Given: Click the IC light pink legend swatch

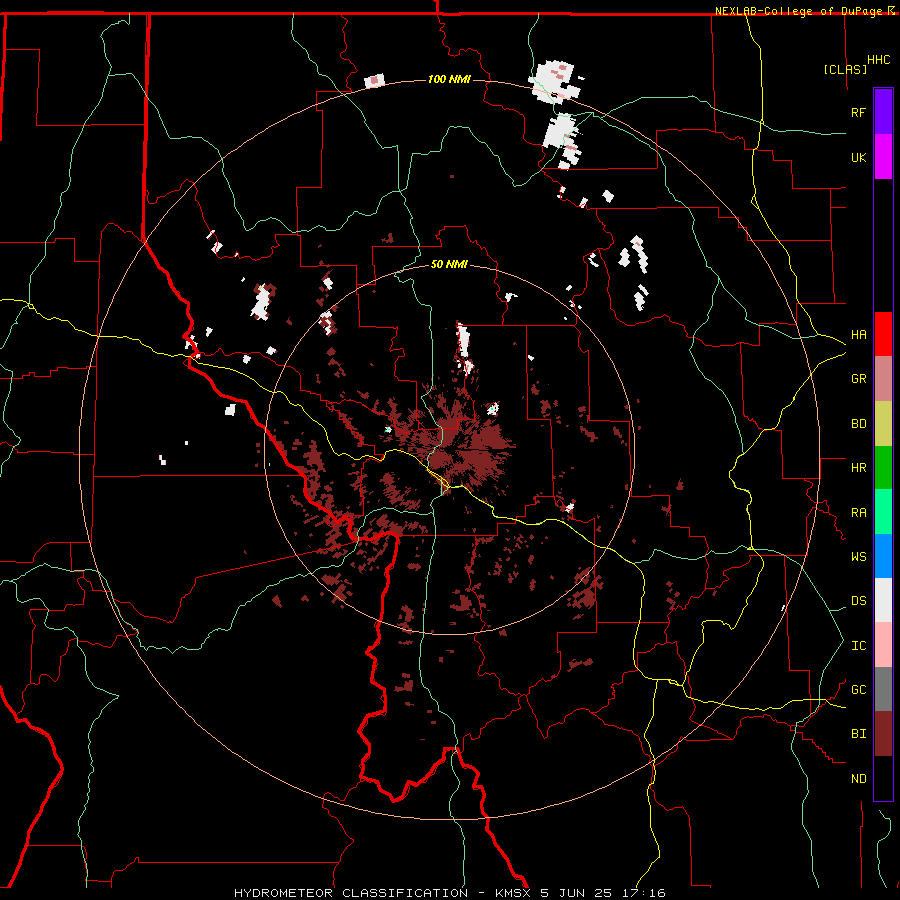Looking at the screenshot, I should coord(883,645).
